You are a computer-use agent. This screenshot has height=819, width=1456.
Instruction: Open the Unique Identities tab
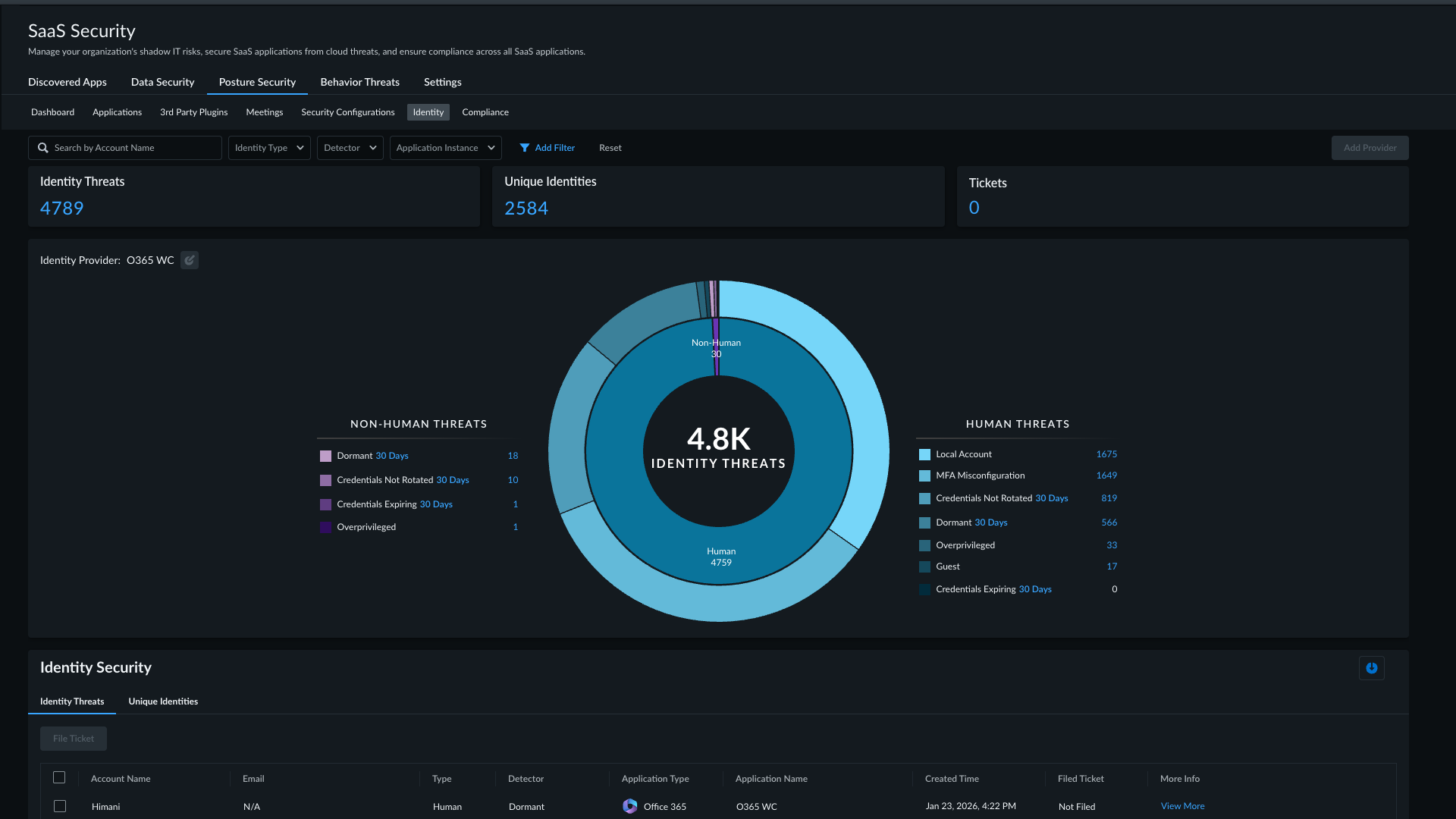163,701
